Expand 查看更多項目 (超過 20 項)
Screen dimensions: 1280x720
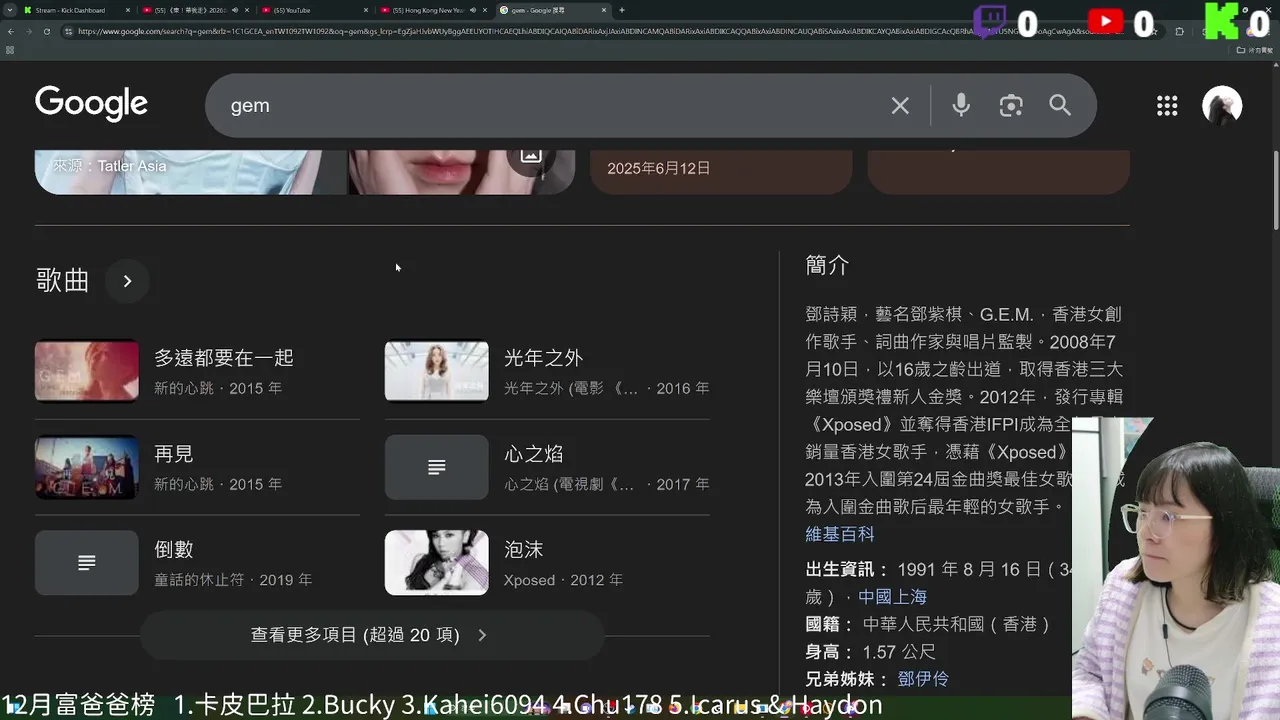[371, 635]
